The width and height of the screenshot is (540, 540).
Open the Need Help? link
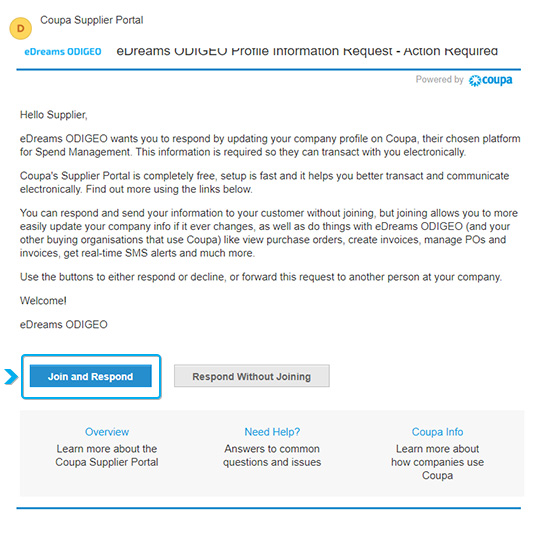coord(272,432)
